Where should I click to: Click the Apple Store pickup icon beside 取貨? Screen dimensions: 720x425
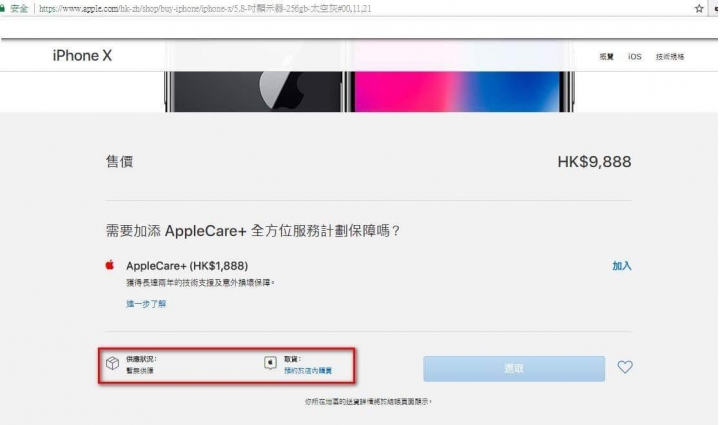tap(270, 363)
